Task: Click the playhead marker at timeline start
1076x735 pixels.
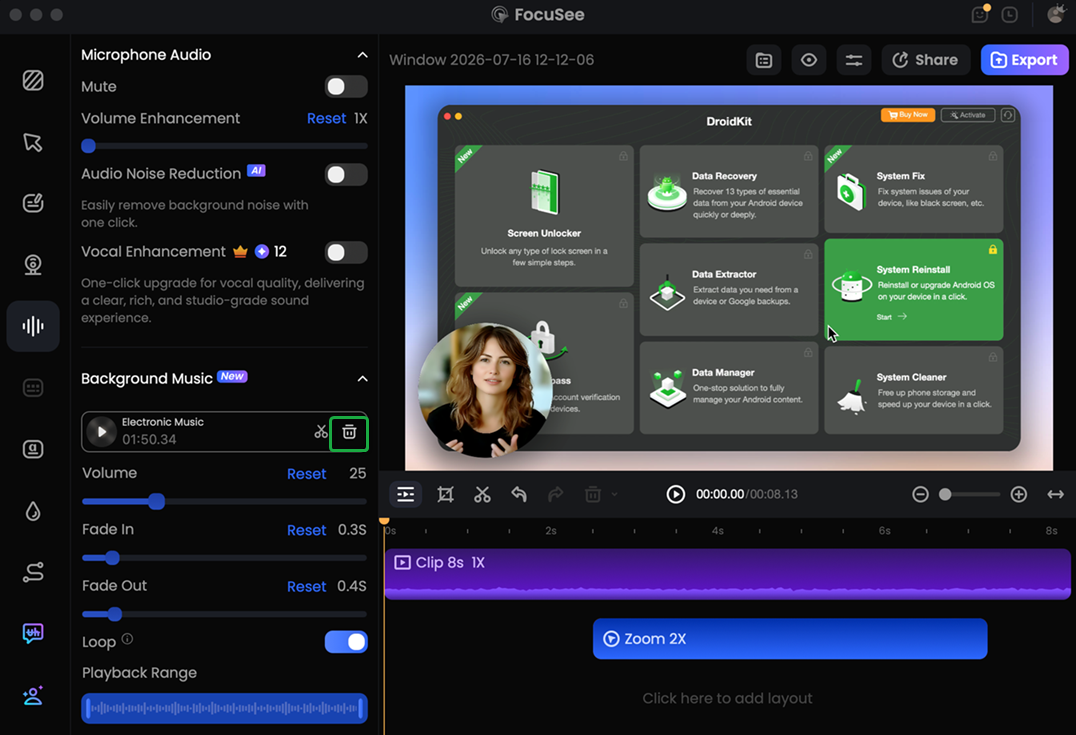Action: coord(384,522)
